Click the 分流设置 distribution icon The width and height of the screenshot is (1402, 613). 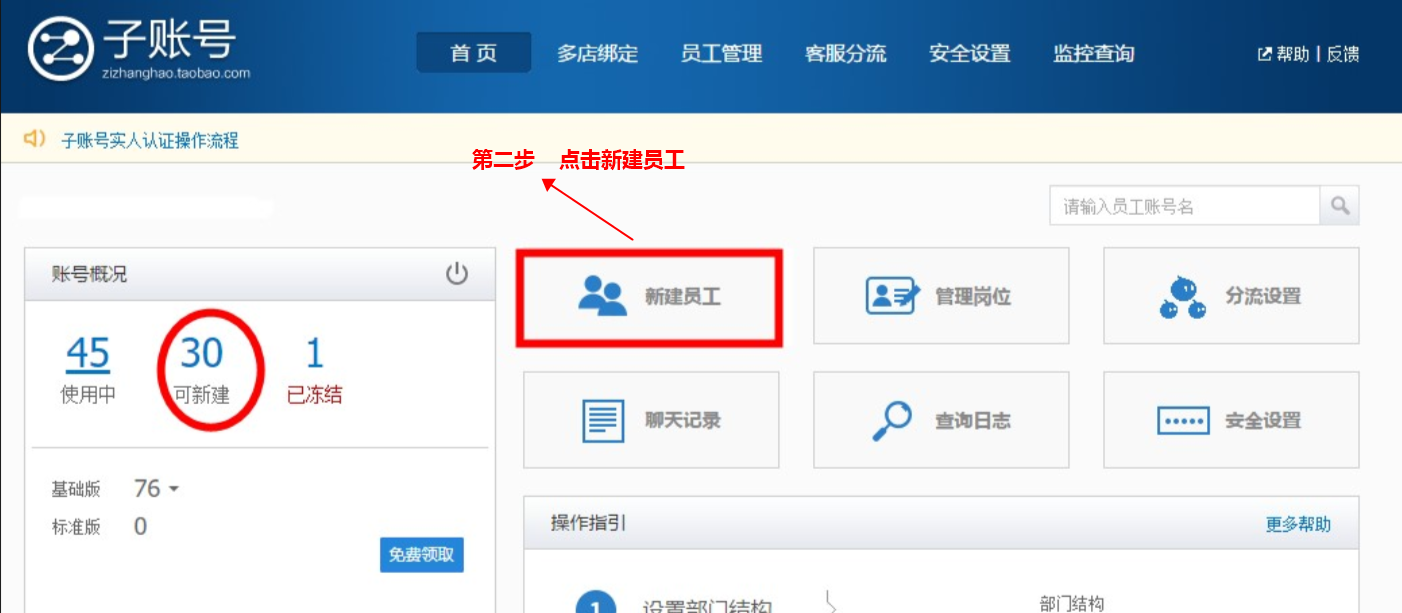click(x=1182, y=297)
